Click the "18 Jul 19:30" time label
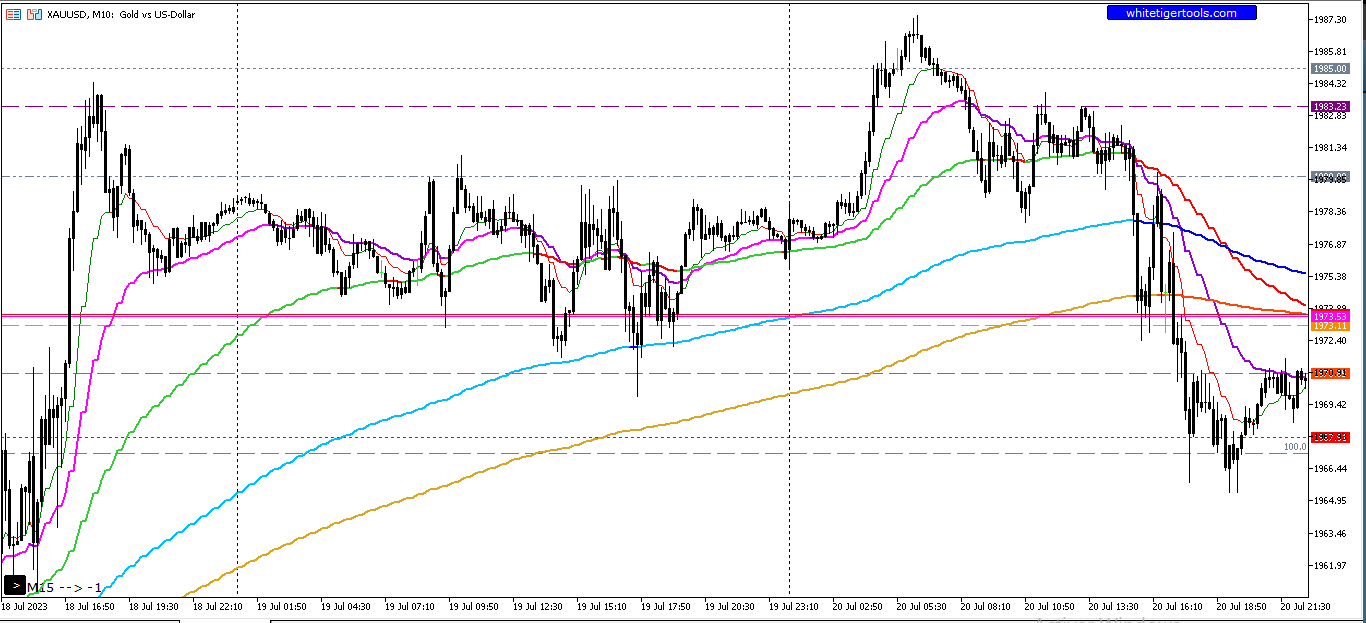This screenshot has height=623, width=1366. [154, 606]
